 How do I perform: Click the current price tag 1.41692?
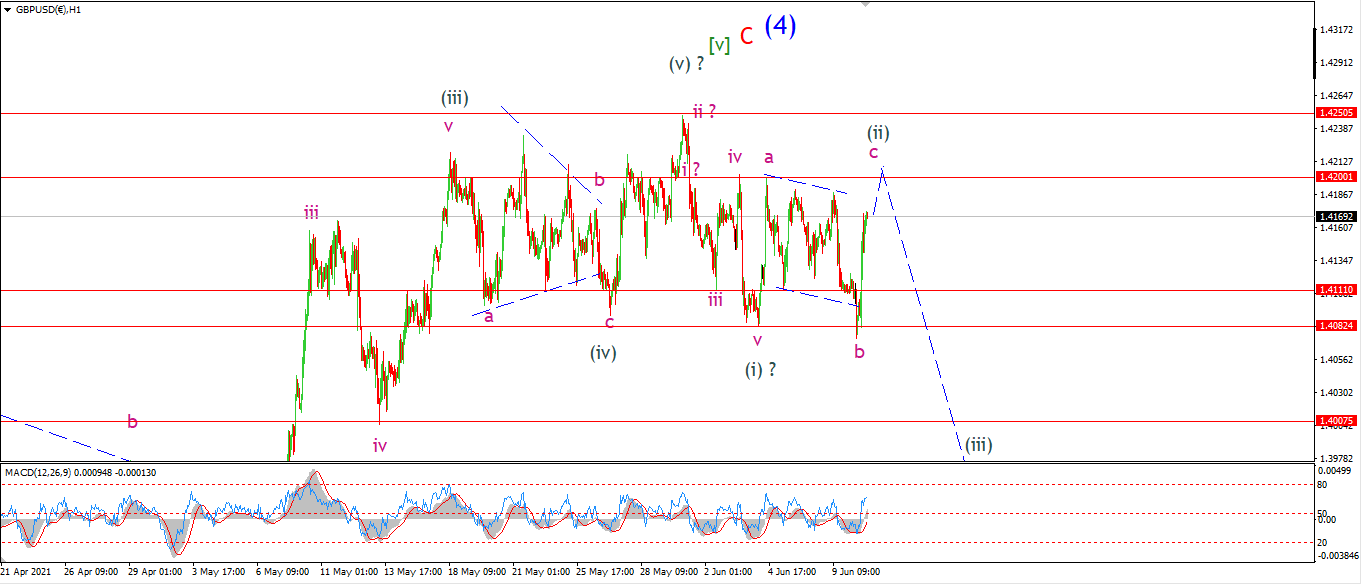[x=1336, y=216]
